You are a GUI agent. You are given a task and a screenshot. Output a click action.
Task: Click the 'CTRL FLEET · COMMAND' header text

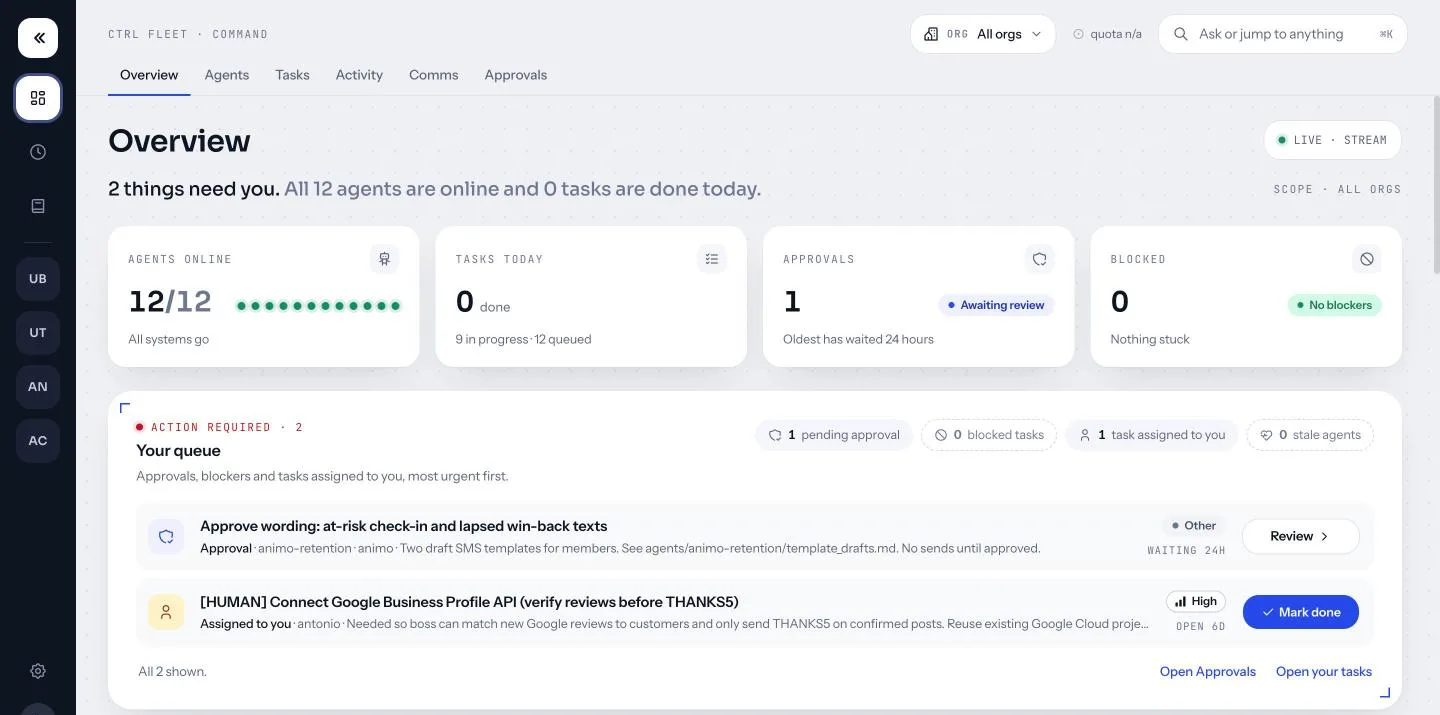(x=188, y=34)
